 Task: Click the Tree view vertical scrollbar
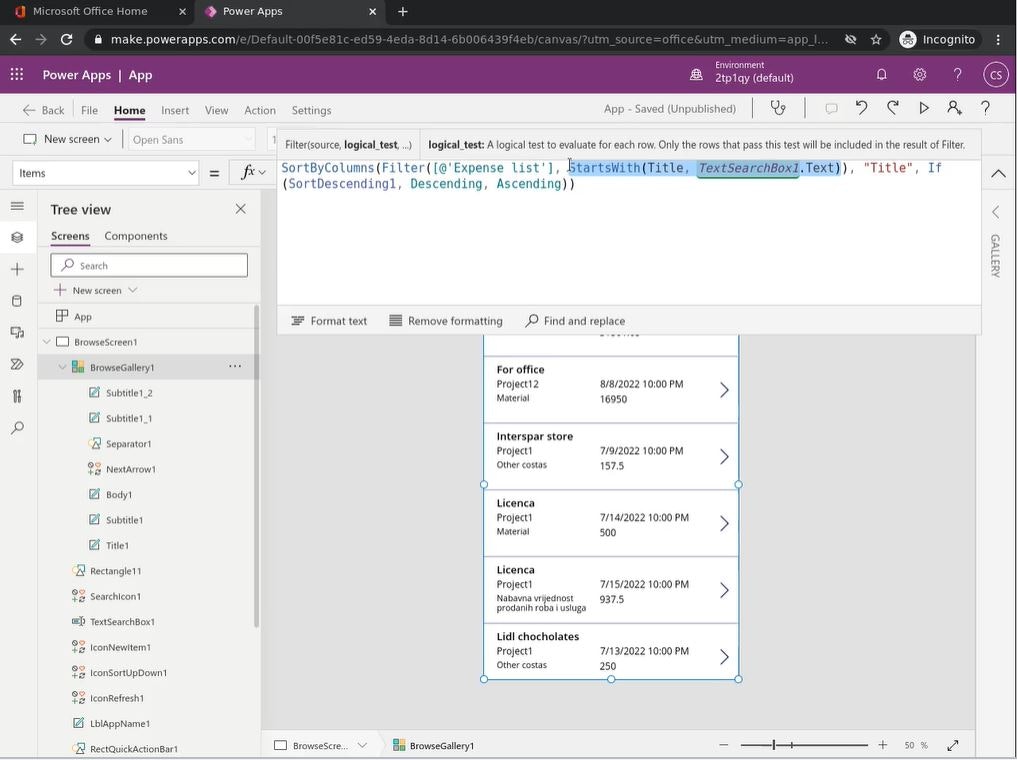pos(256,467)
